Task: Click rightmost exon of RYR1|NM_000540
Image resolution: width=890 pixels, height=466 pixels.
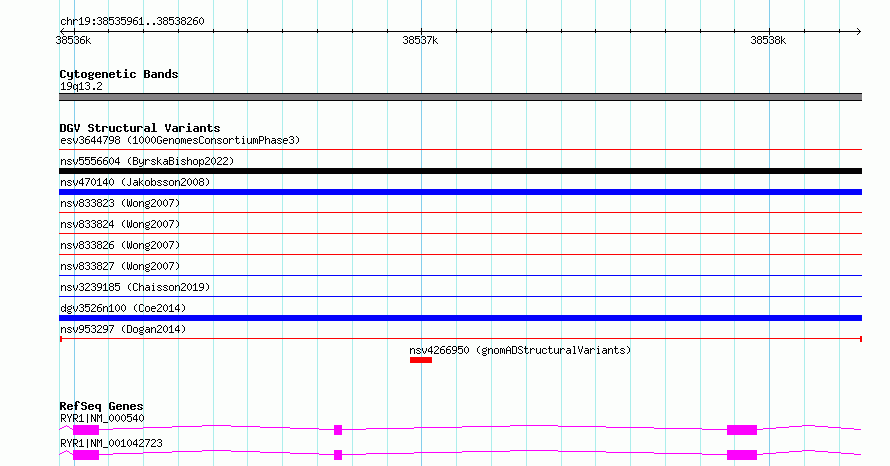Action: (742, 430)
